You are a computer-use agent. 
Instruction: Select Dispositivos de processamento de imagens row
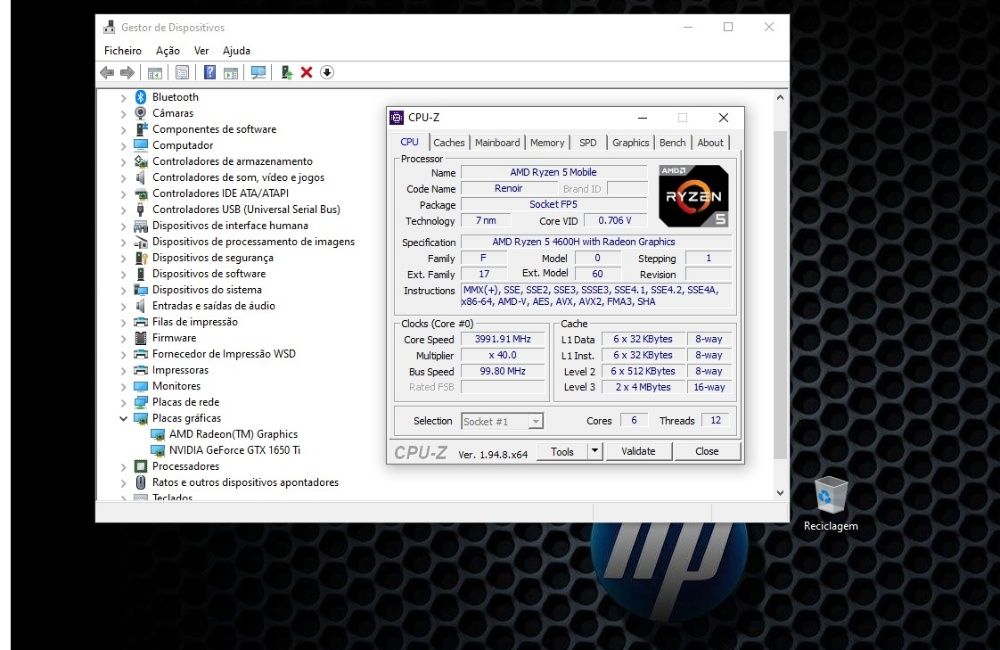[x=253, y=242]
